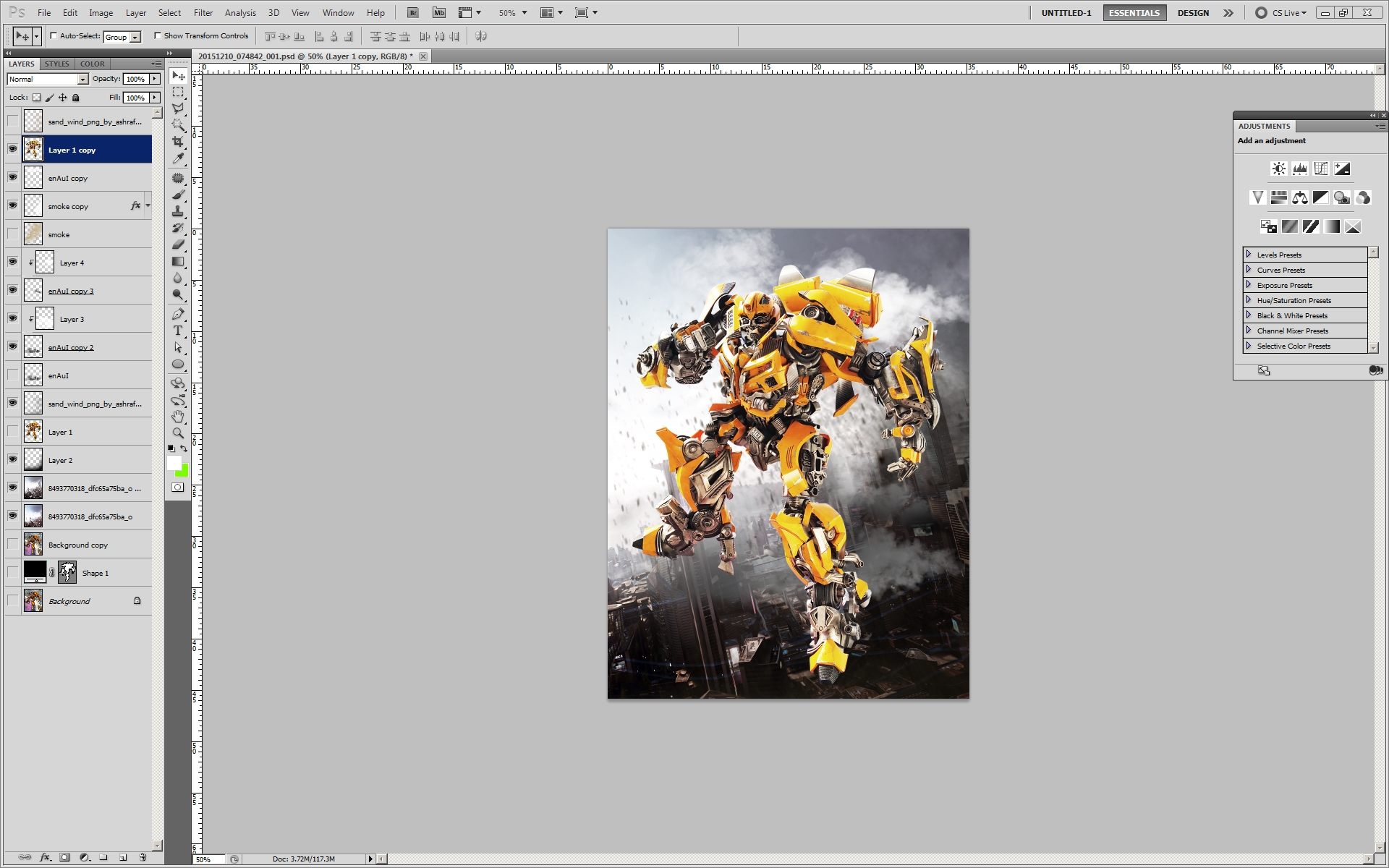Open the Filter menu
Viewport: 1389px width, 868px height.
point(203,13)
